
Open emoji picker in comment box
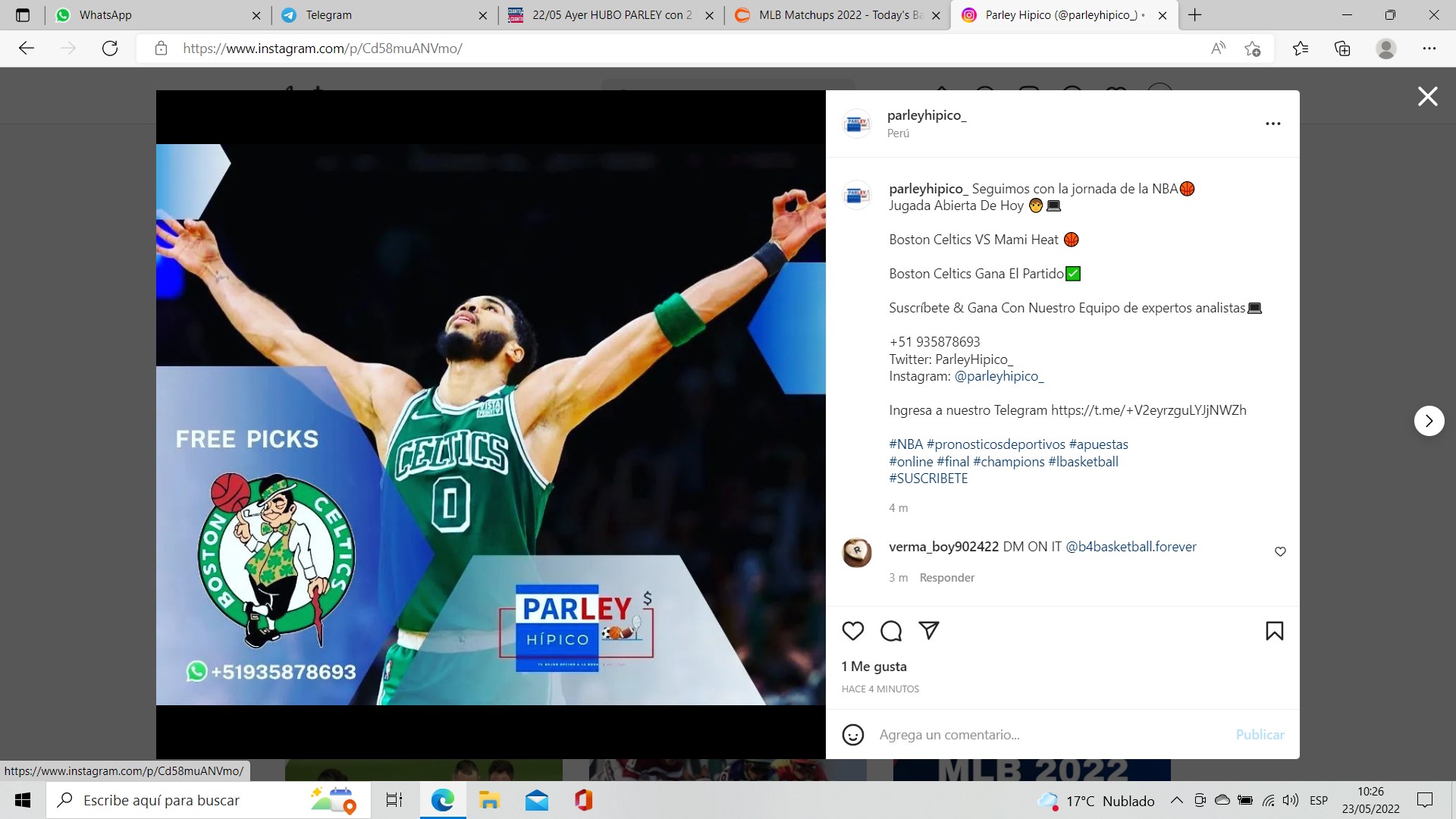click(x=853, y=735)
